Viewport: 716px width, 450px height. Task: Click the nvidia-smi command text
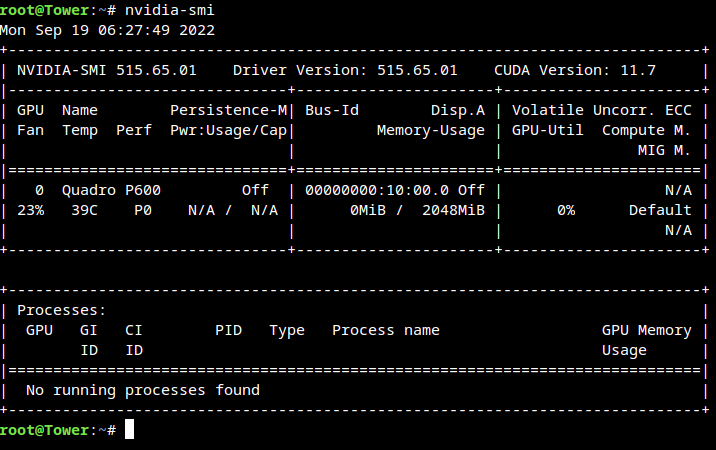(169, 10)
